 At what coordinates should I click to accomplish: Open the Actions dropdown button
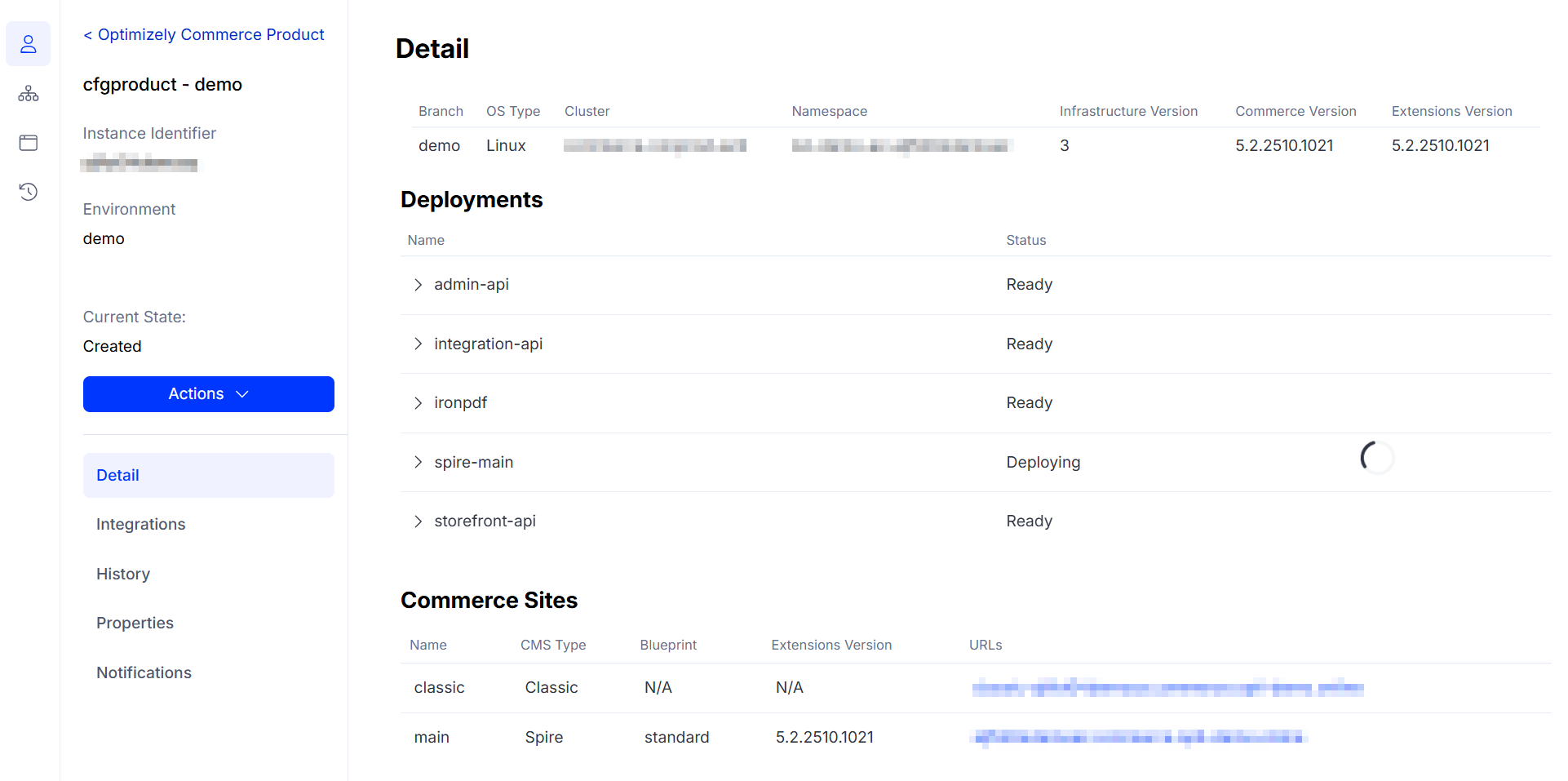tap(208, 394)
